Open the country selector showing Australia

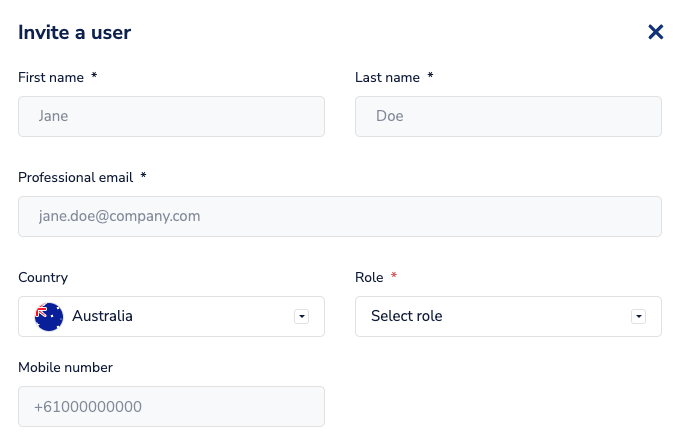pos(170,316)
